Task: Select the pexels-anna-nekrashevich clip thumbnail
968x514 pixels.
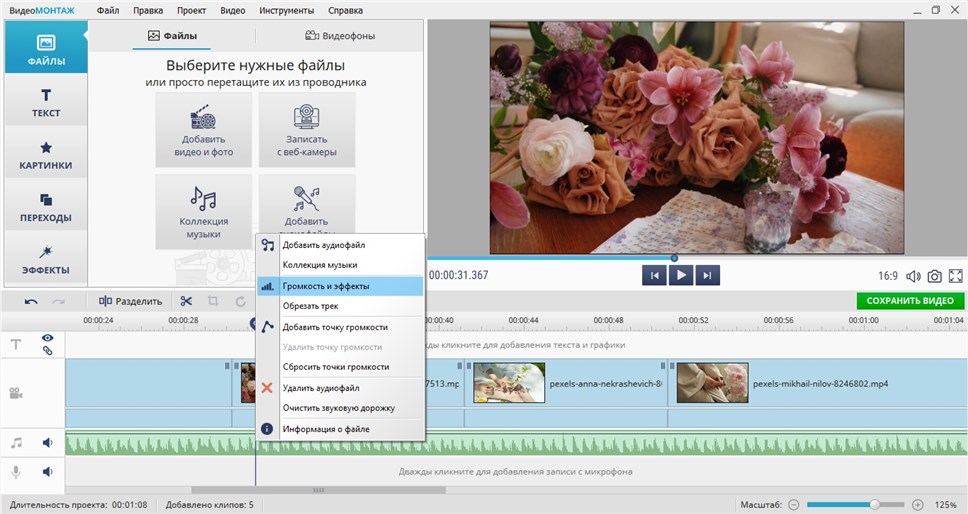Action: tap(509, 383)
